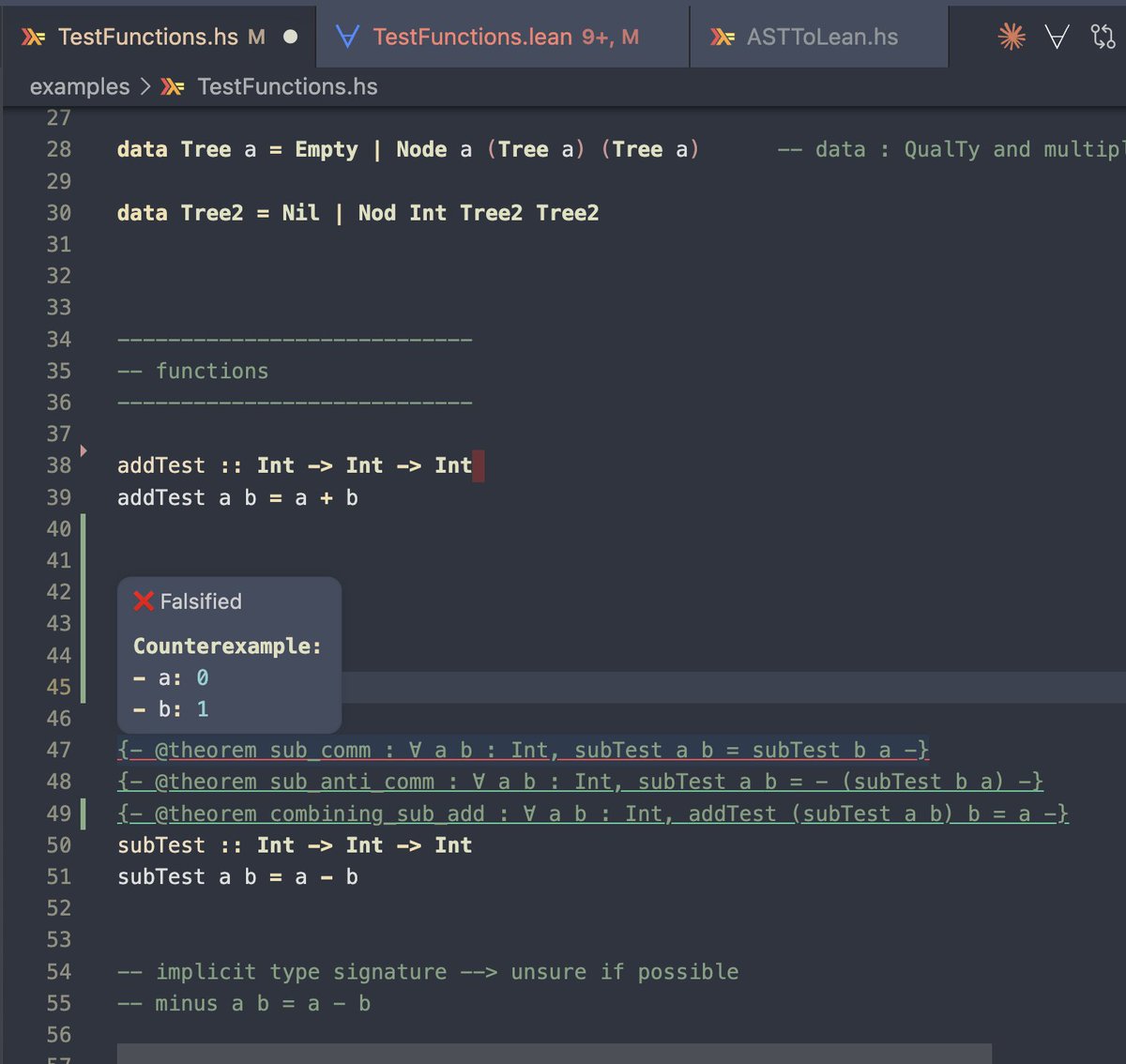Open the source control compare icon in toolbar
The width and height of the screenshot is (1126, 1064).
[1103, 37]
